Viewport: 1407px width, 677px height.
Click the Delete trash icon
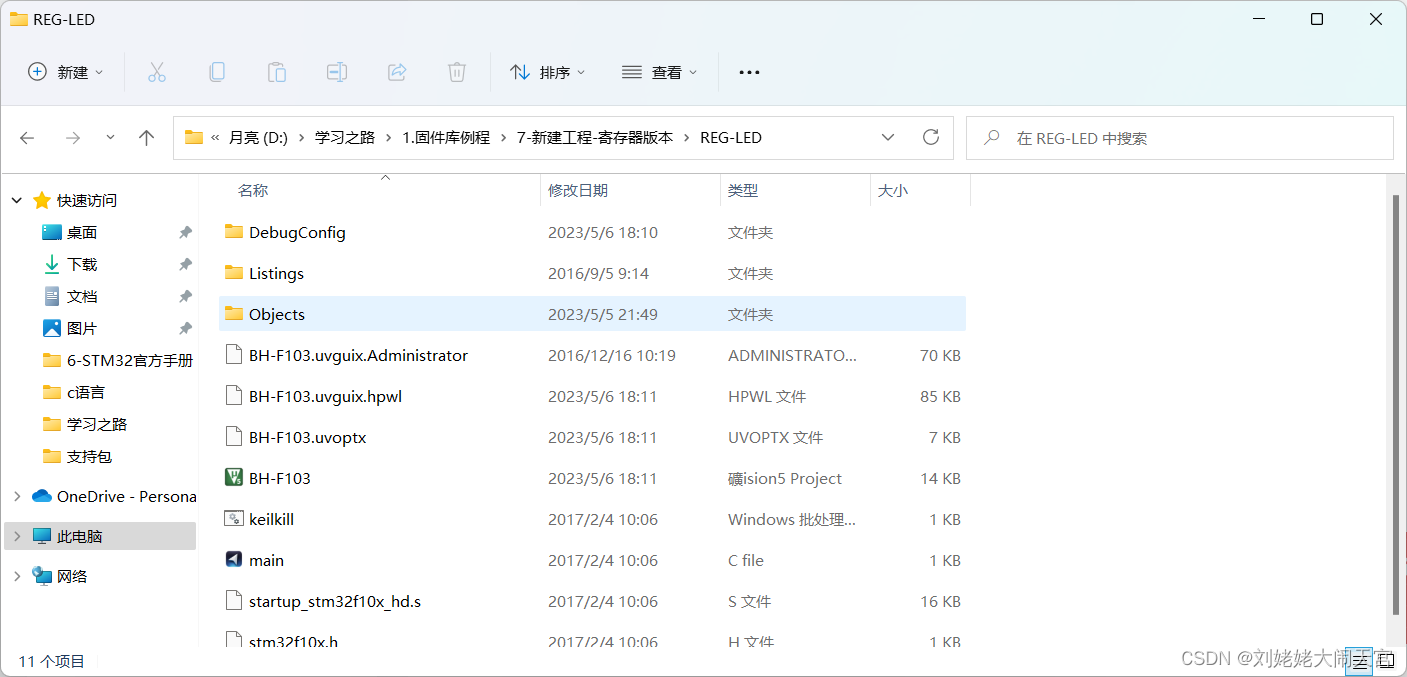(x=457, y=72)
